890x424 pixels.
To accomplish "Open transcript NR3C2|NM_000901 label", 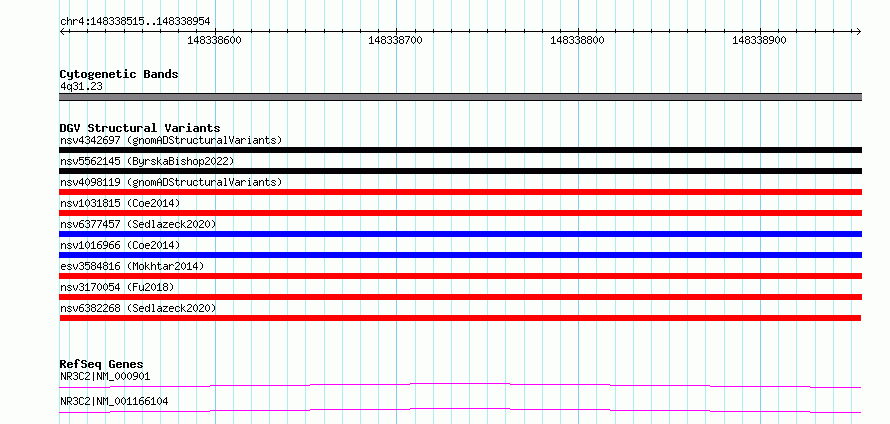I will tap(105, 376).
